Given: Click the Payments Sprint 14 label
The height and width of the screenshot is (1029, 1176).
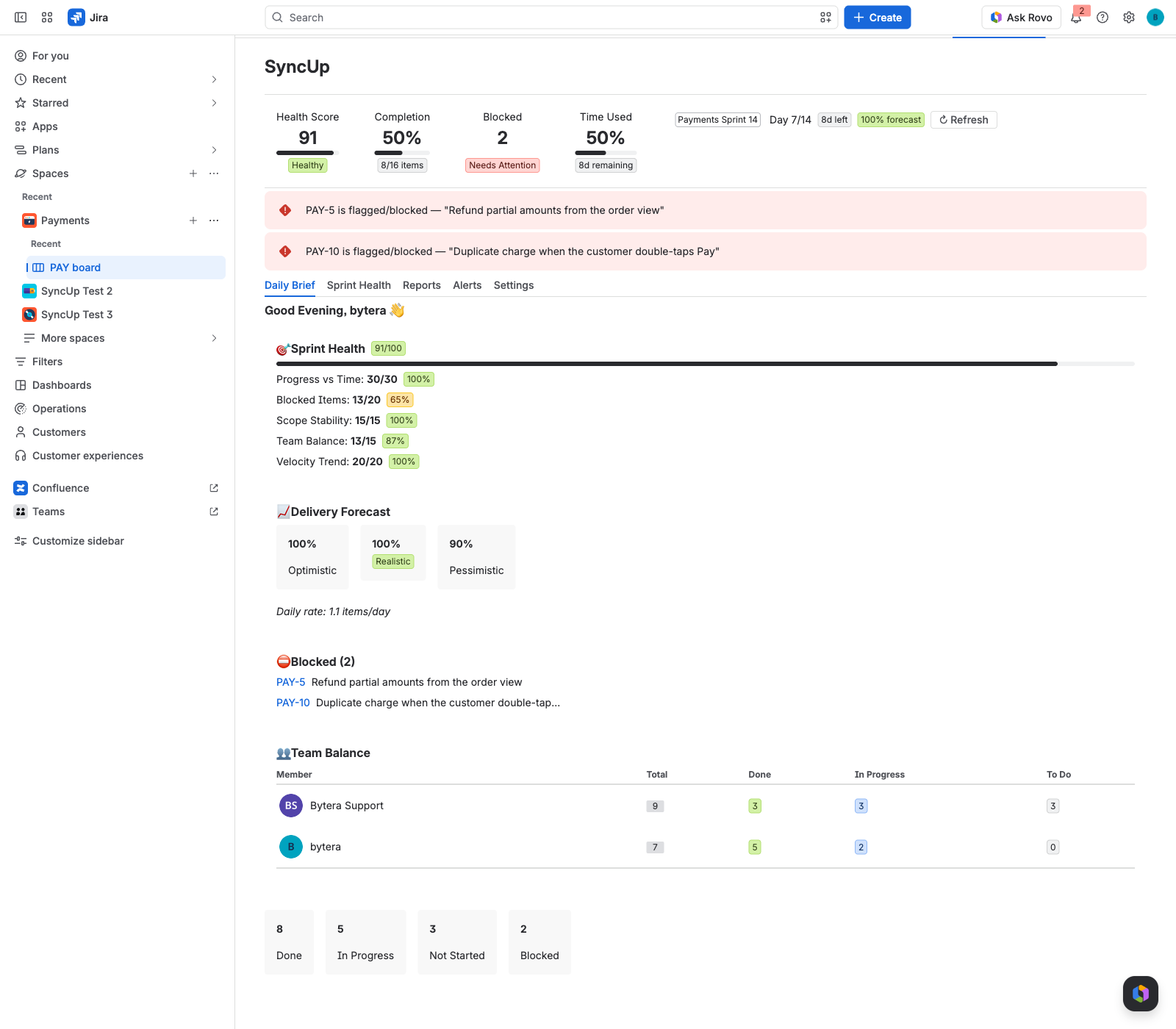Looking at the screenshot, I should pyautogui.click(x=717, y=120).
